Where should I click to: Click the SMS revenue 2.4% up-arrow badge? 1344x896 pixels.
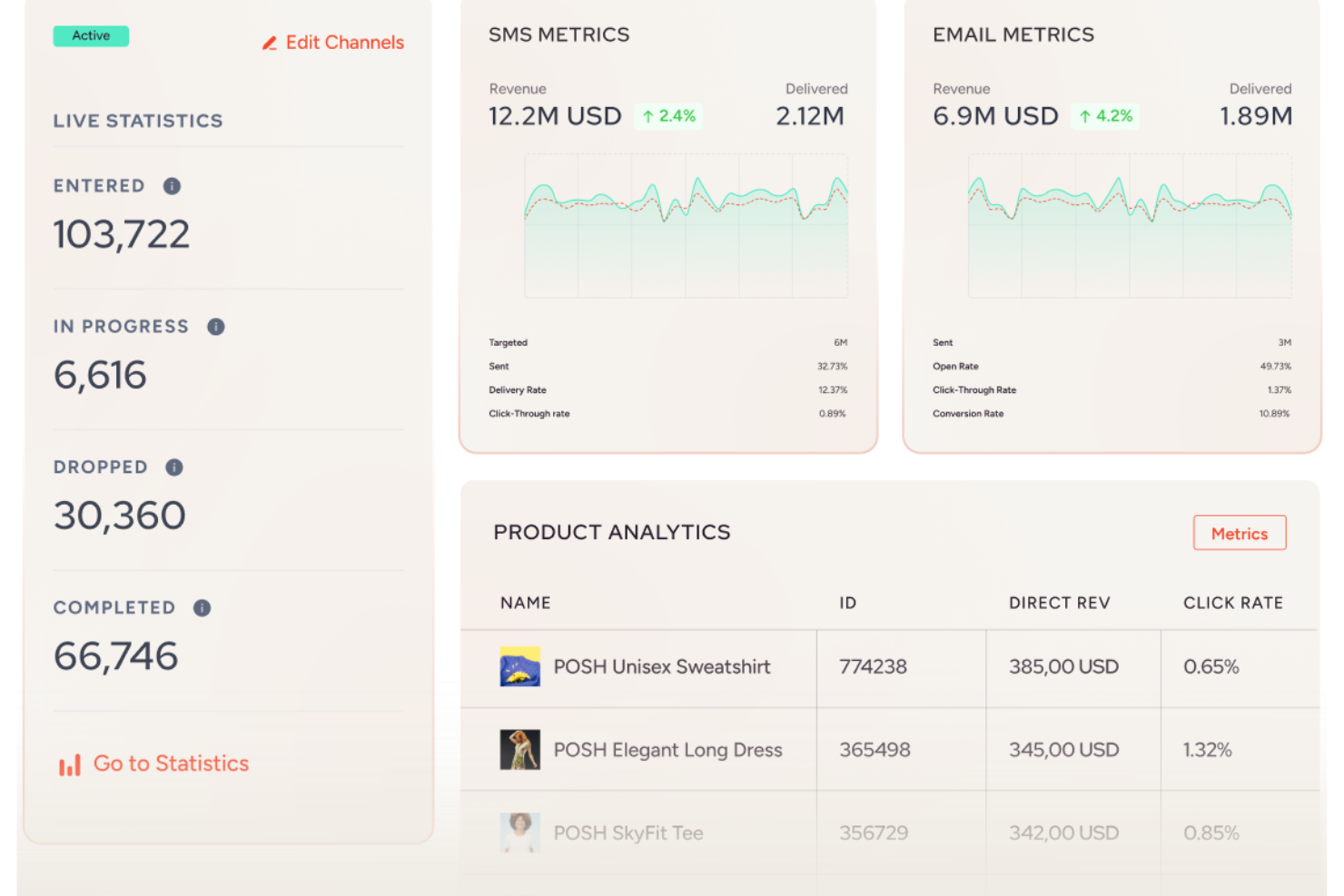click(668, 116)
